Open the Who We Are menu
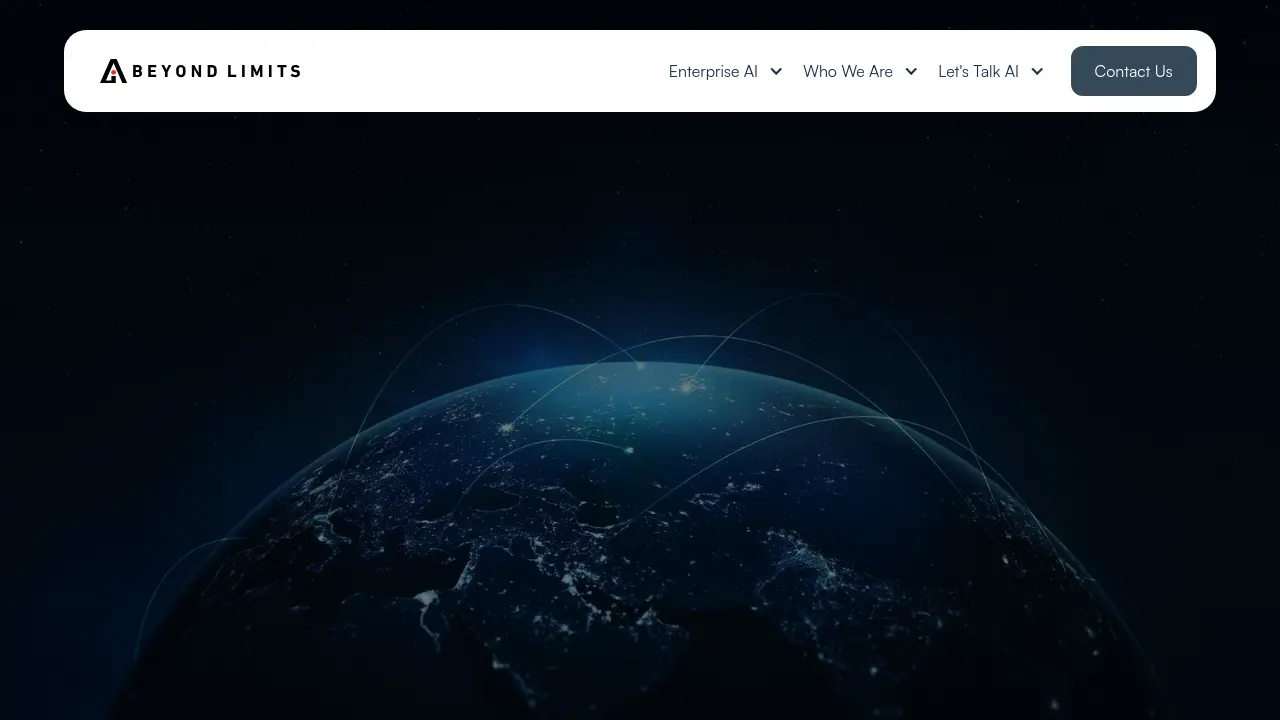 click(x=848, y=71)
